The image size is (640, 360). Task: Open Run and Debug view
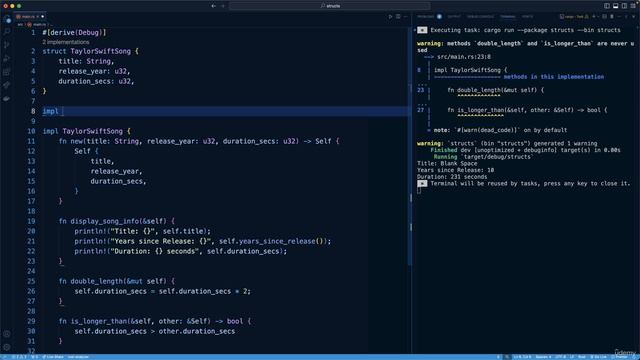click(x=7, y=58)
